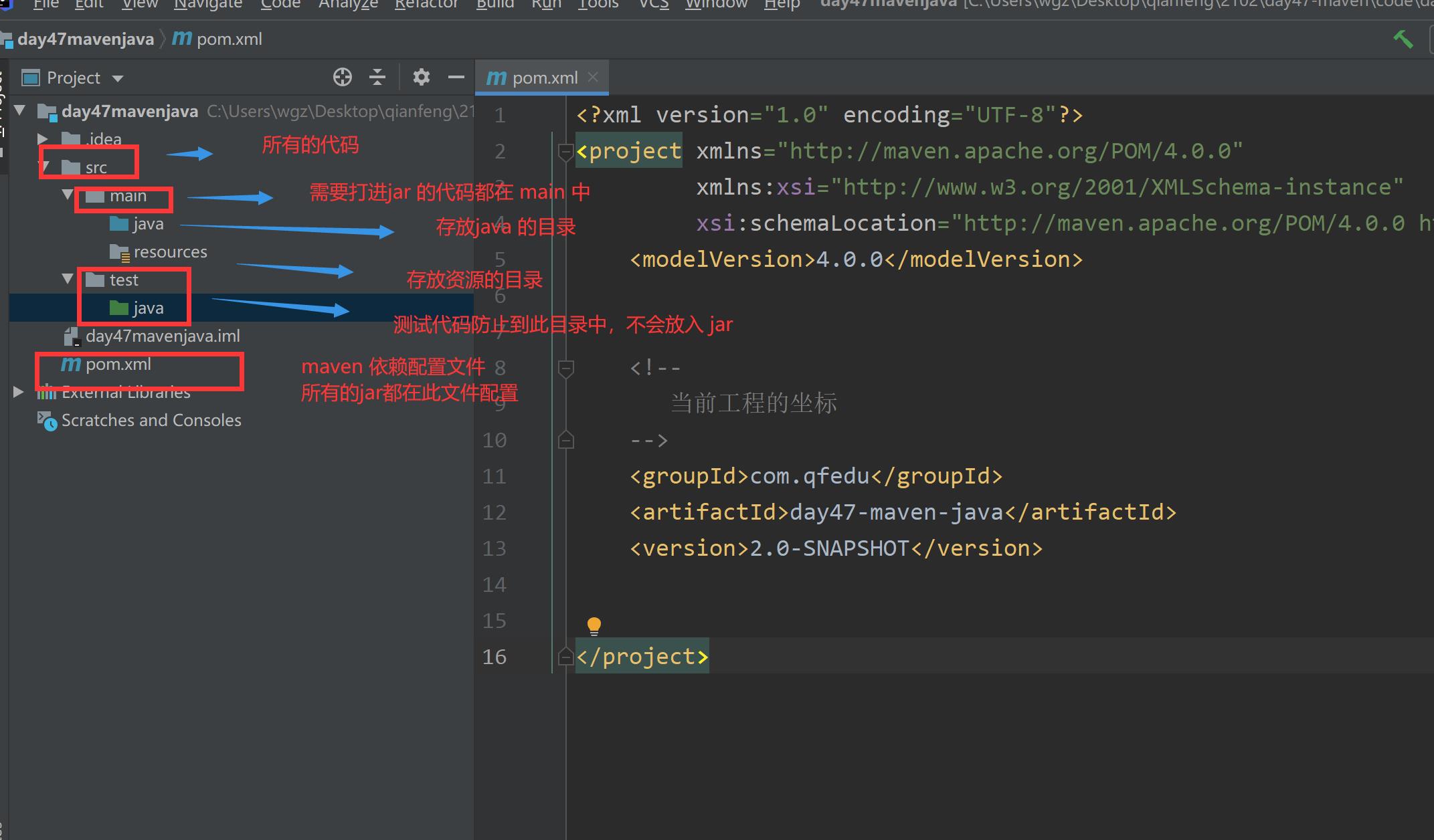
Task: Close the pom.xml editor tab
Action: coord(592,77)
